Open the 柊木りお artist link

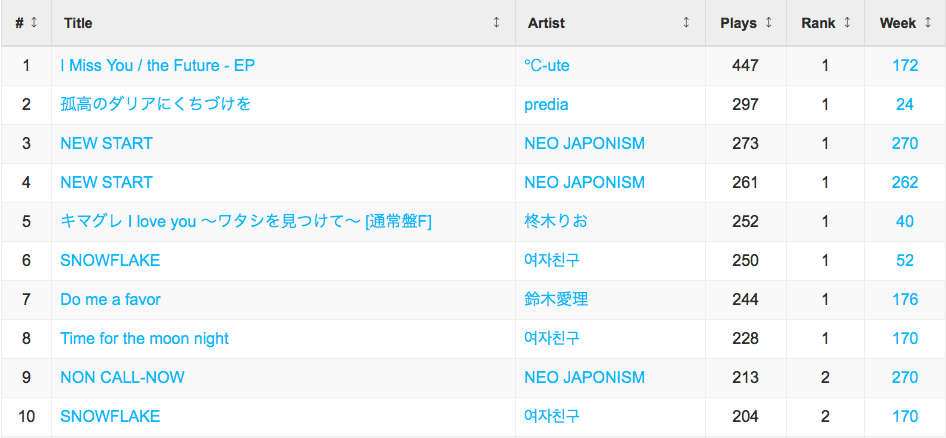click(x=556, y=221)
